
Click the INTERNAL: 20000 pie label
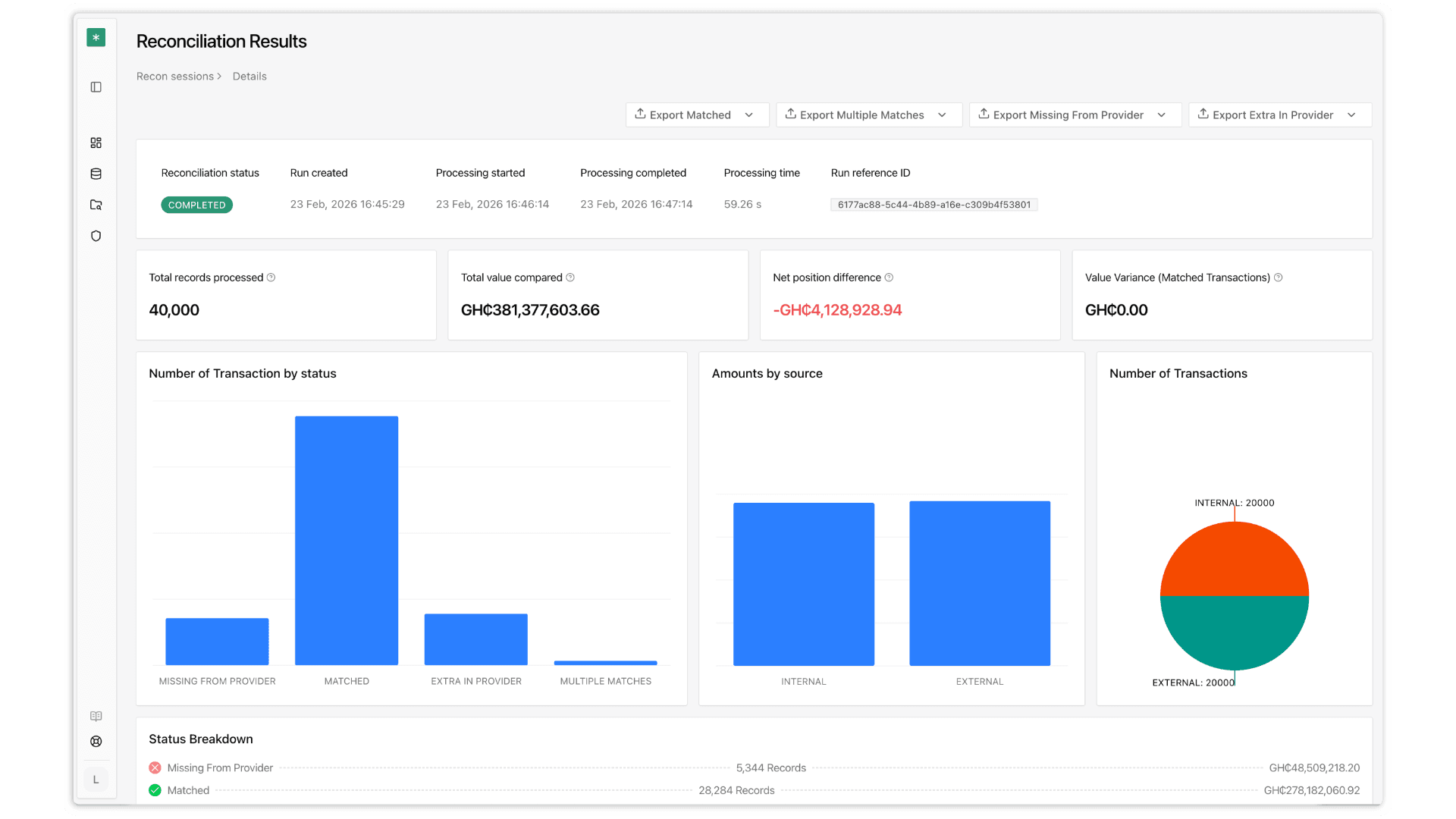[x=1235, y=503]
